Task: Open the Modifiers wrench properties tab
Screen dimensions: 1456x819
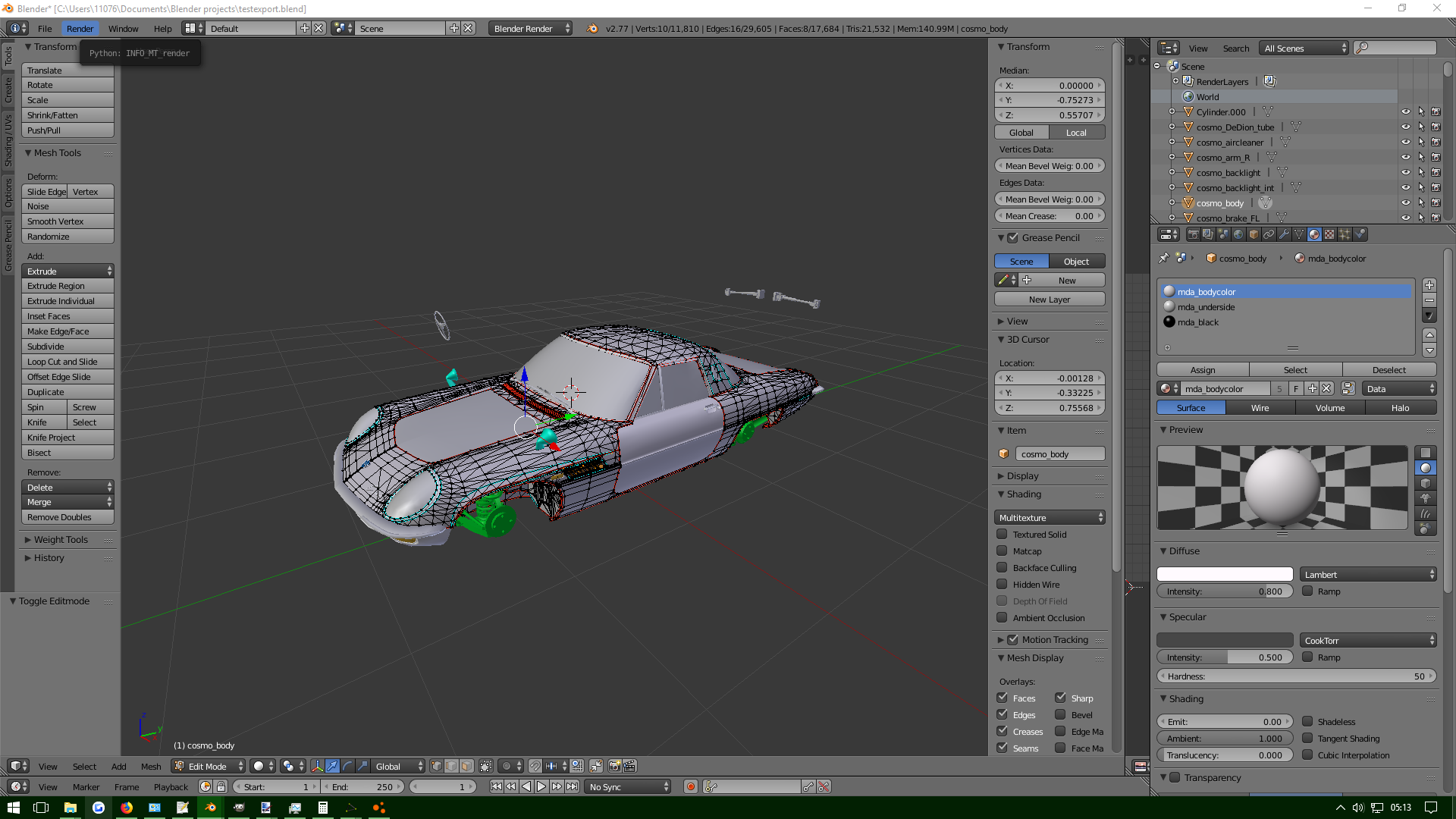Action: [1284, 234]
